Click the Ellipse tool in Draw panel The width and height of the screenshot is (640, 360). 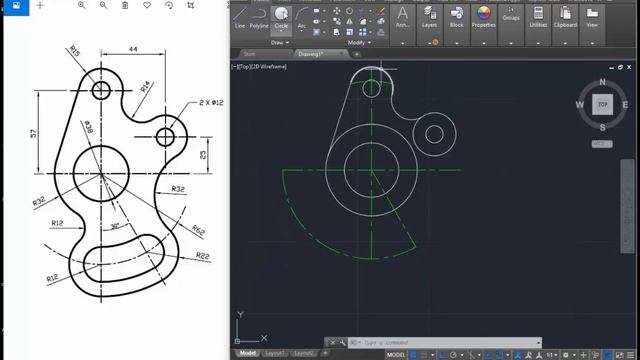pos(317,22)
